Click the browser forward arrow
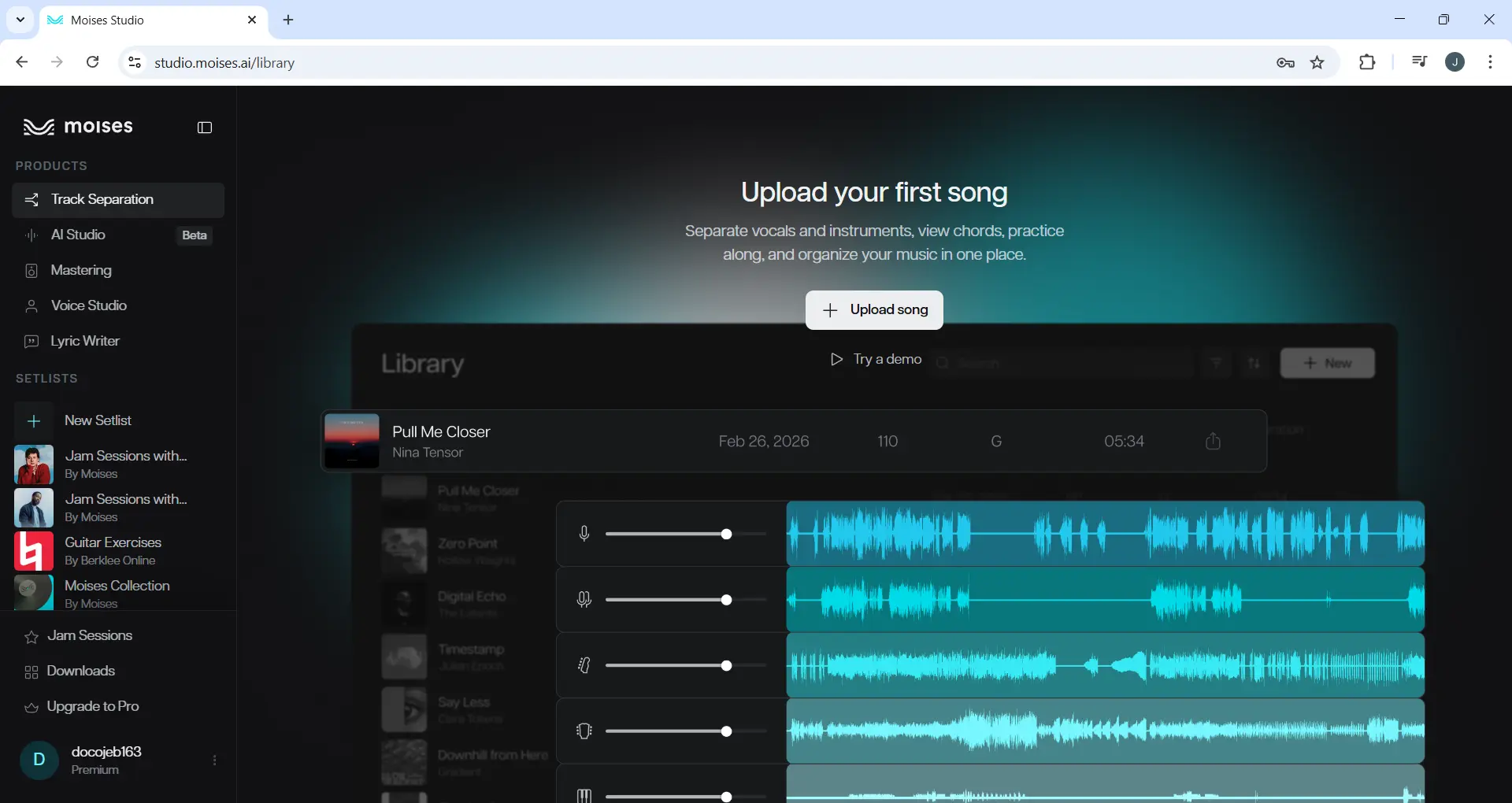 pos(57,62)
